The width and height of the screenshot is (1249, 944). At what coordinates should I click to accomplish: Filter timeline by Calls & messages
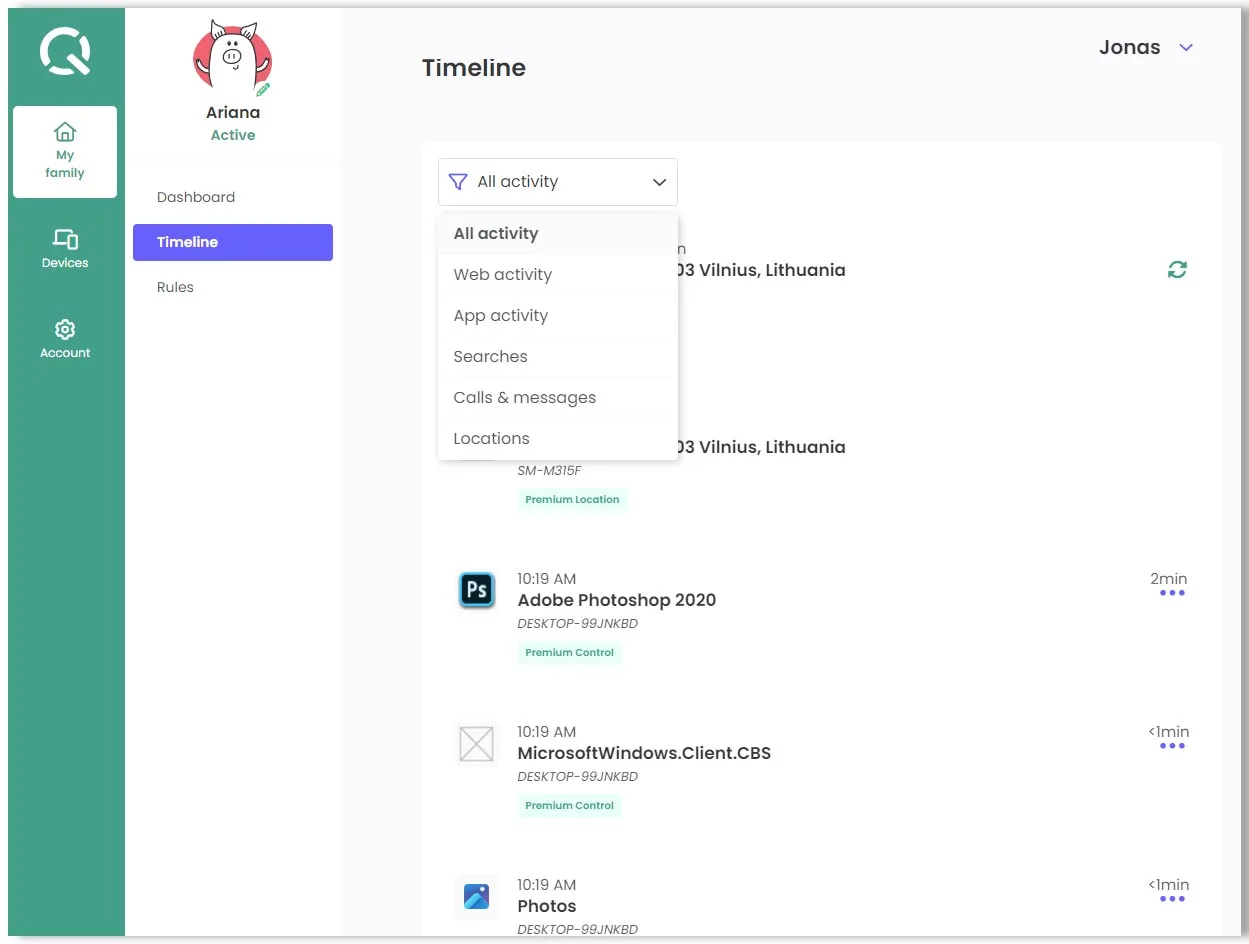[x=524, y=398]
